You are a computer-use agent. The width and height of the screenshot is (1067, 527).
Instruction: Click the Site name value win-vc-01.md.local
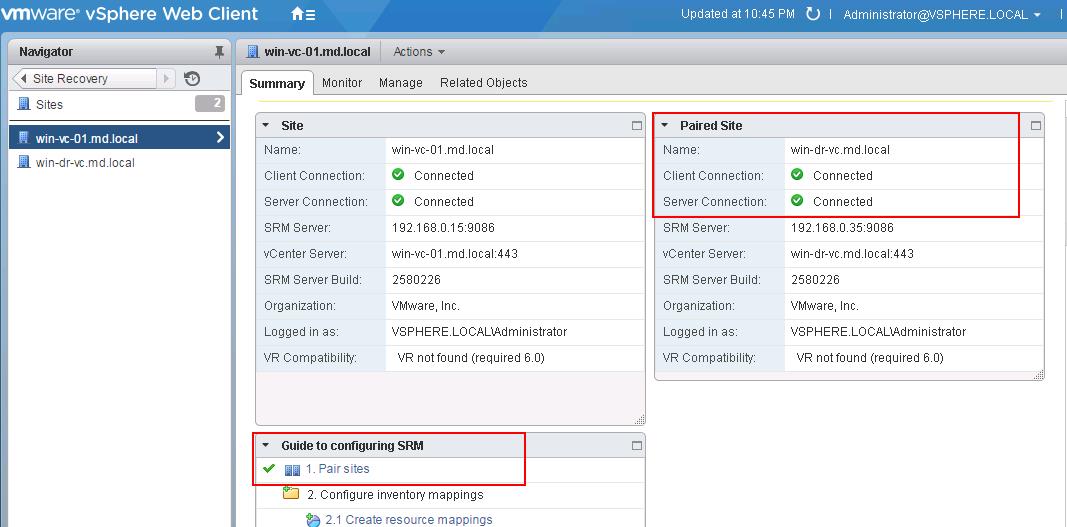443,149
